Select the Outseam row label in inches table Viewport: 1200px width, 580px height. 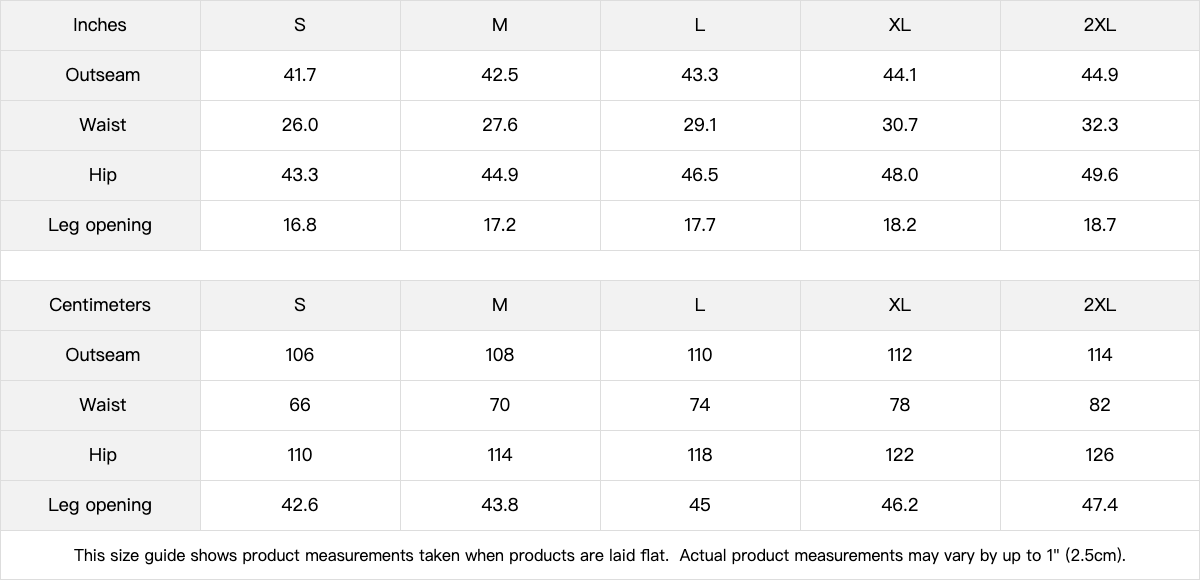tap(103, 75)
